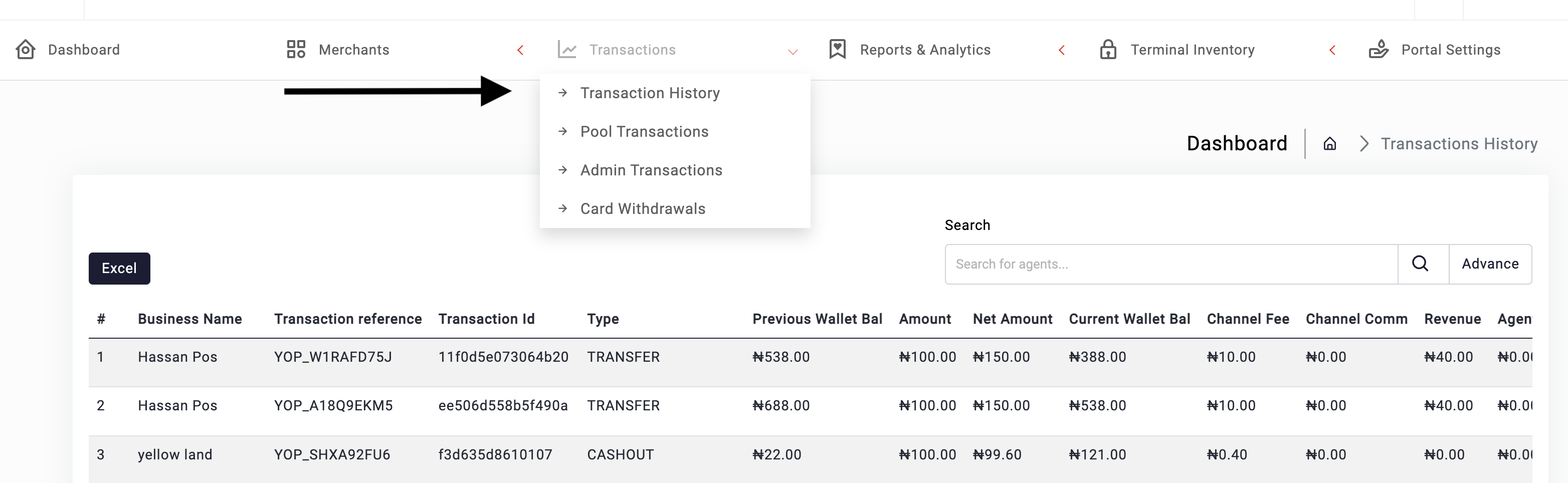This screenshot has width=1568, height=483.
Task: Choose Admin Transactions in the menu
Action: point(651,170)
